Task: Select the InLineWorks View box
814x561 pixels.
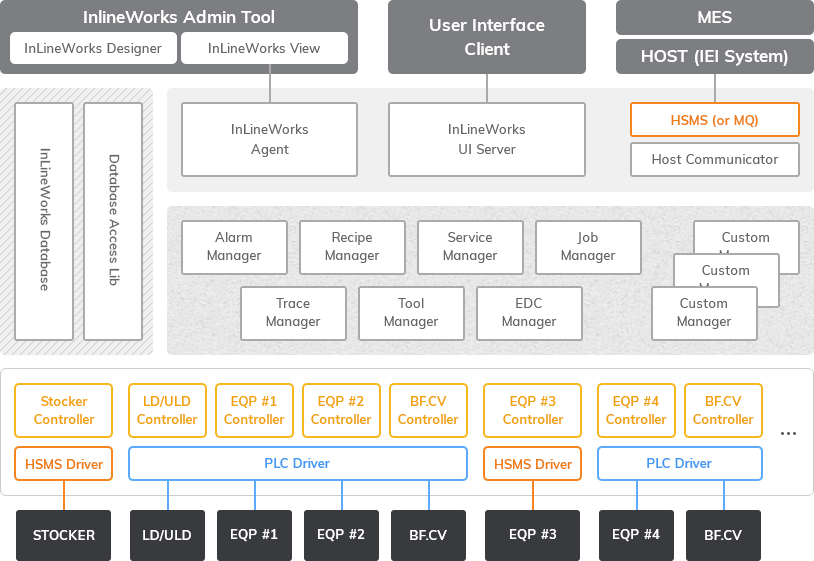Action: click(x=264, y=48)
